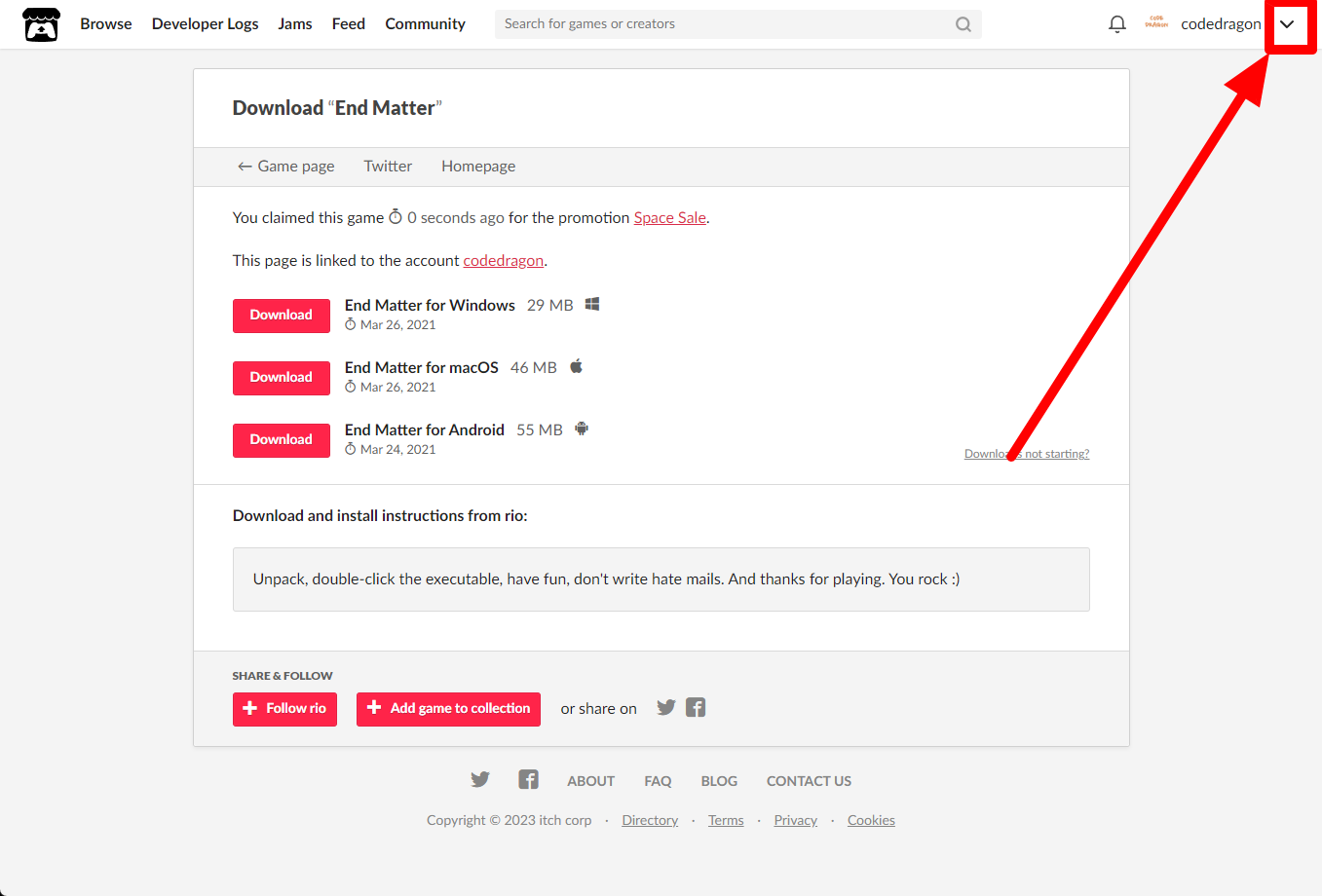Click Windows platform icon next to 29 MB
The image size is (1322, 896).
pyautogui.click(x=592, y=304)
